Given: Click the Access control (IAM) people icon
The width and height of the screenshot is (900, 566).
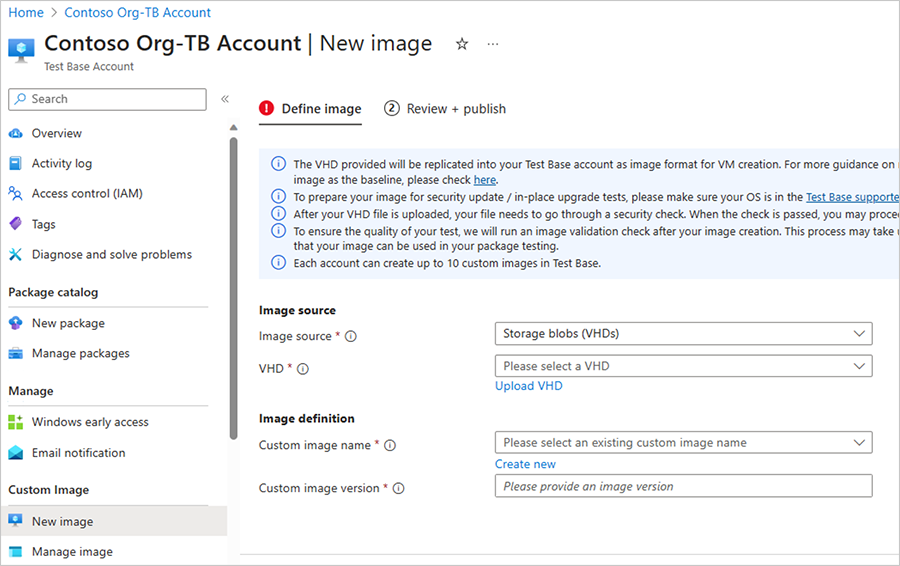Looking at the screenshot, I should [15, 193].
